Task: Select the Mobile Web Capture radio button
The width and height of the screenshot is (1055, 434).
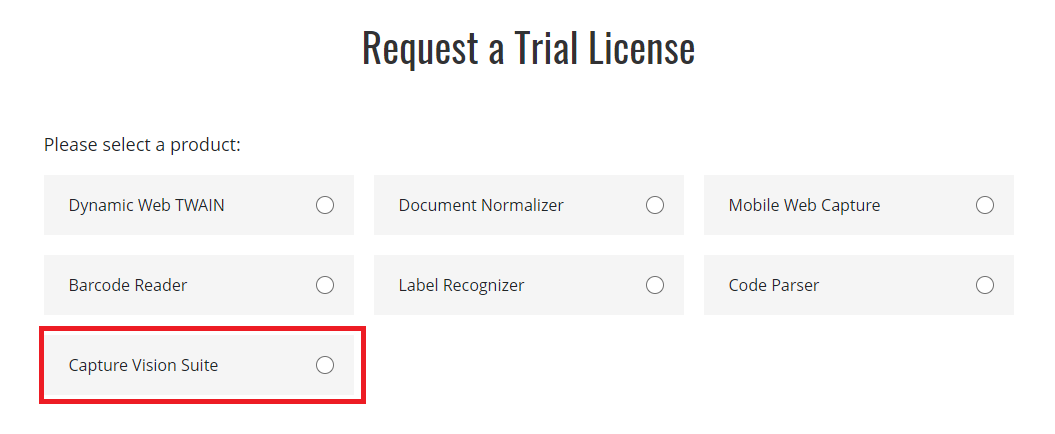Action: point(985,205)
